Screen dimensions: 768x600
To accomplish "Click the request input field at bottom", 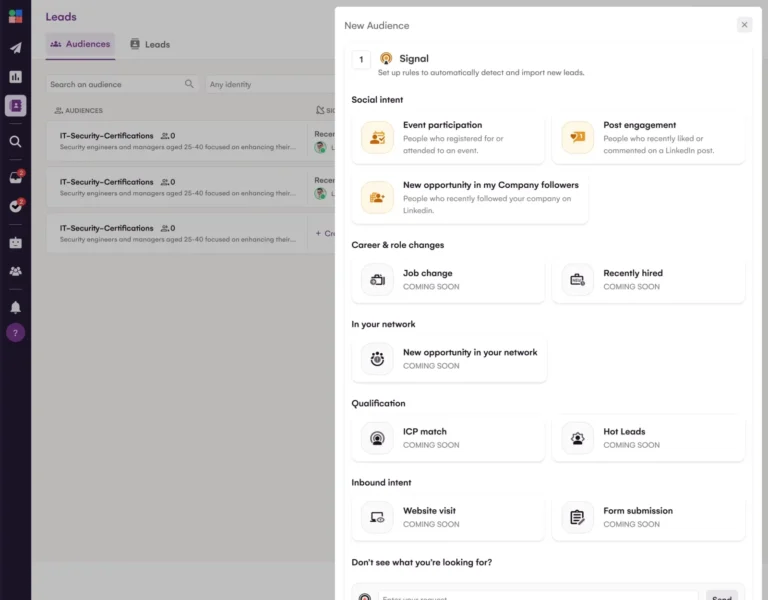I will [538, 596].
